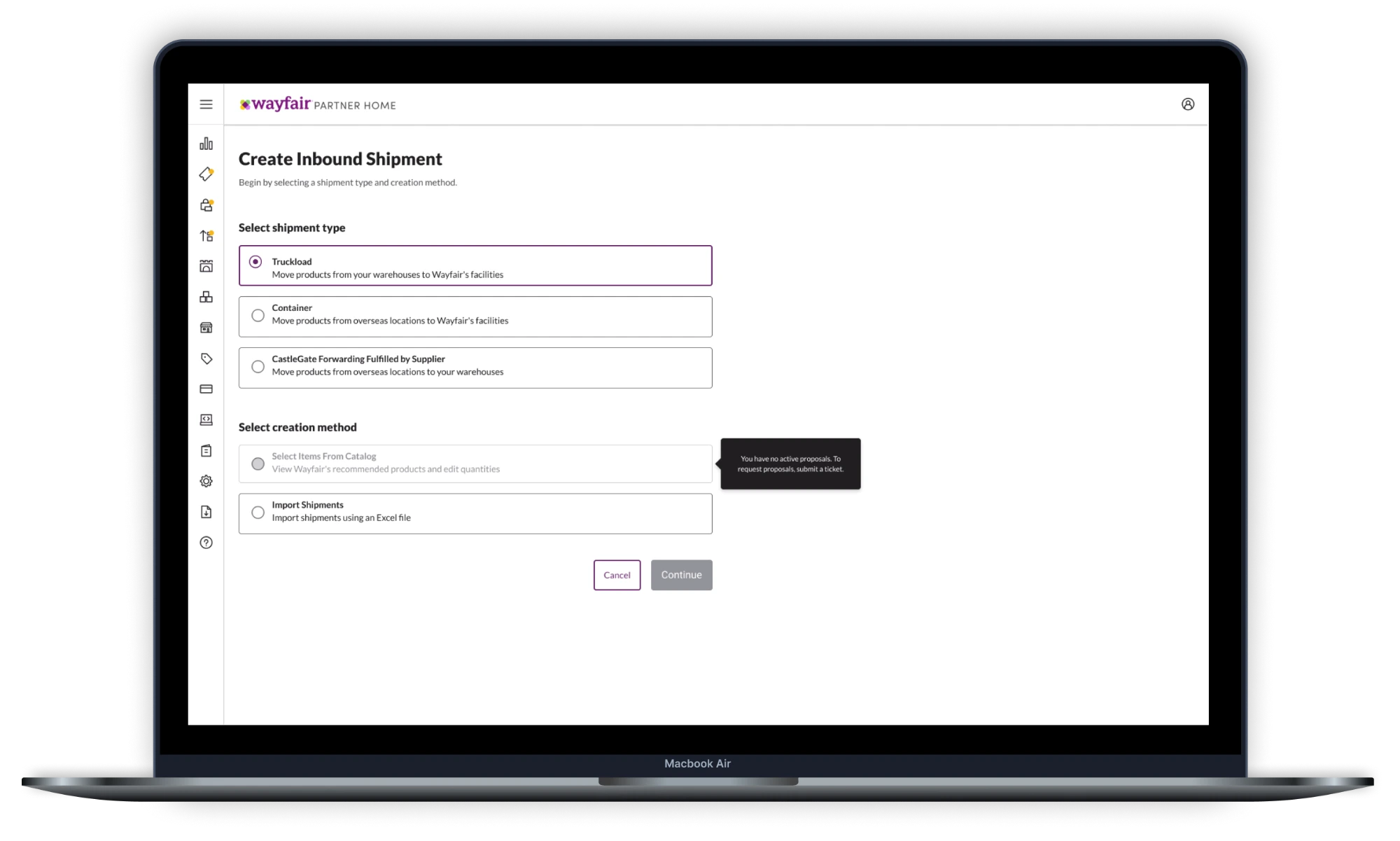Screen dimensions: 1400x841
Task: Open the stacked boxes inventory icon
Action: (206, 297)
